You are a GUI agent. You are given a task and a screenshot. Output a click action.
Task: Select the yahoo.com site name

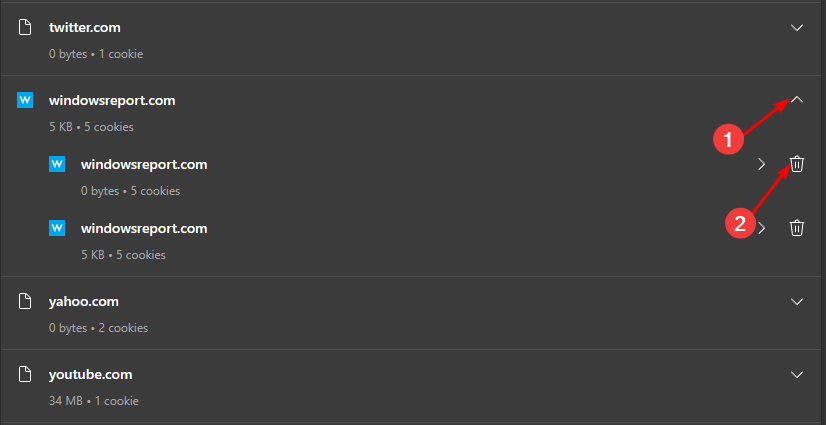point(84,302)
